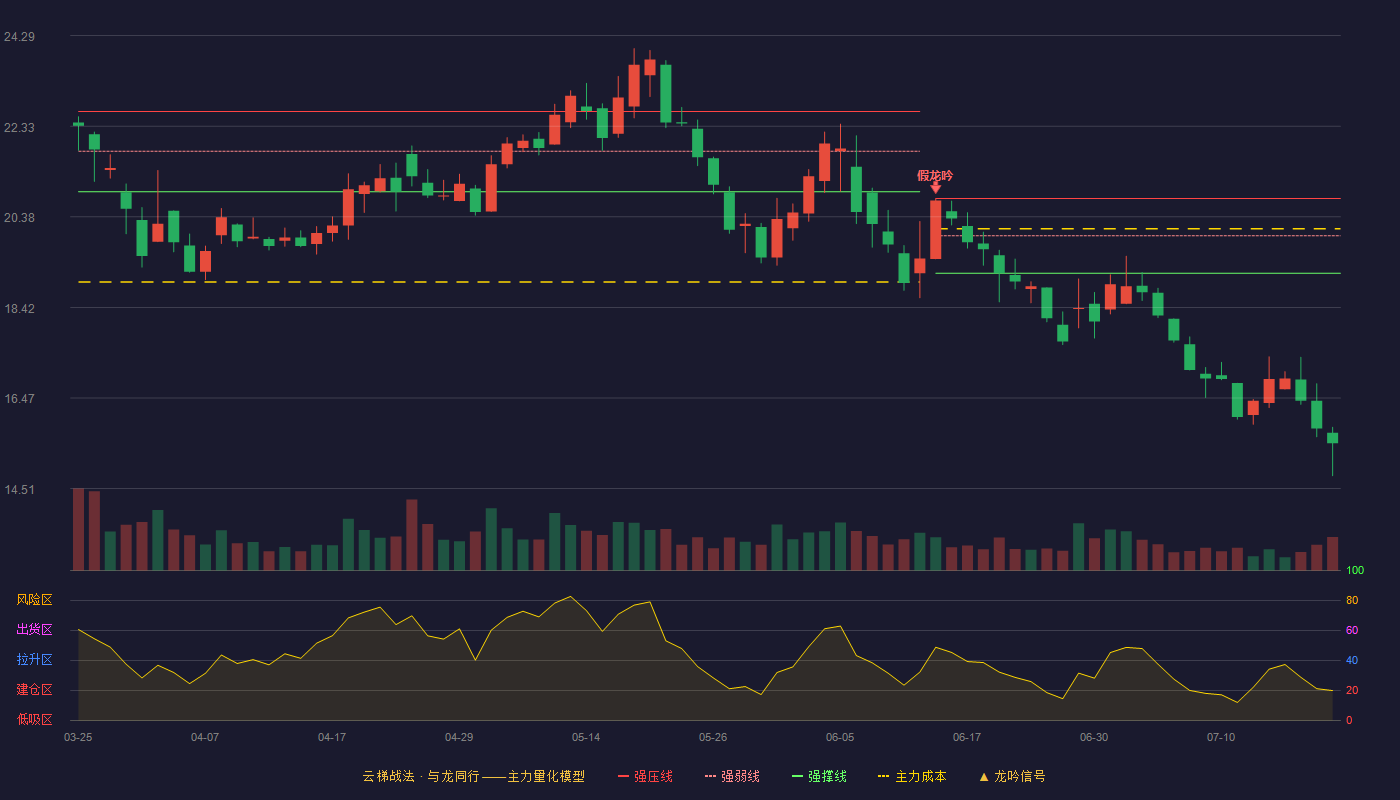Toggle the 主力成本 legend entry
This screenshot has width=1400, height=800.
point(912,776)
